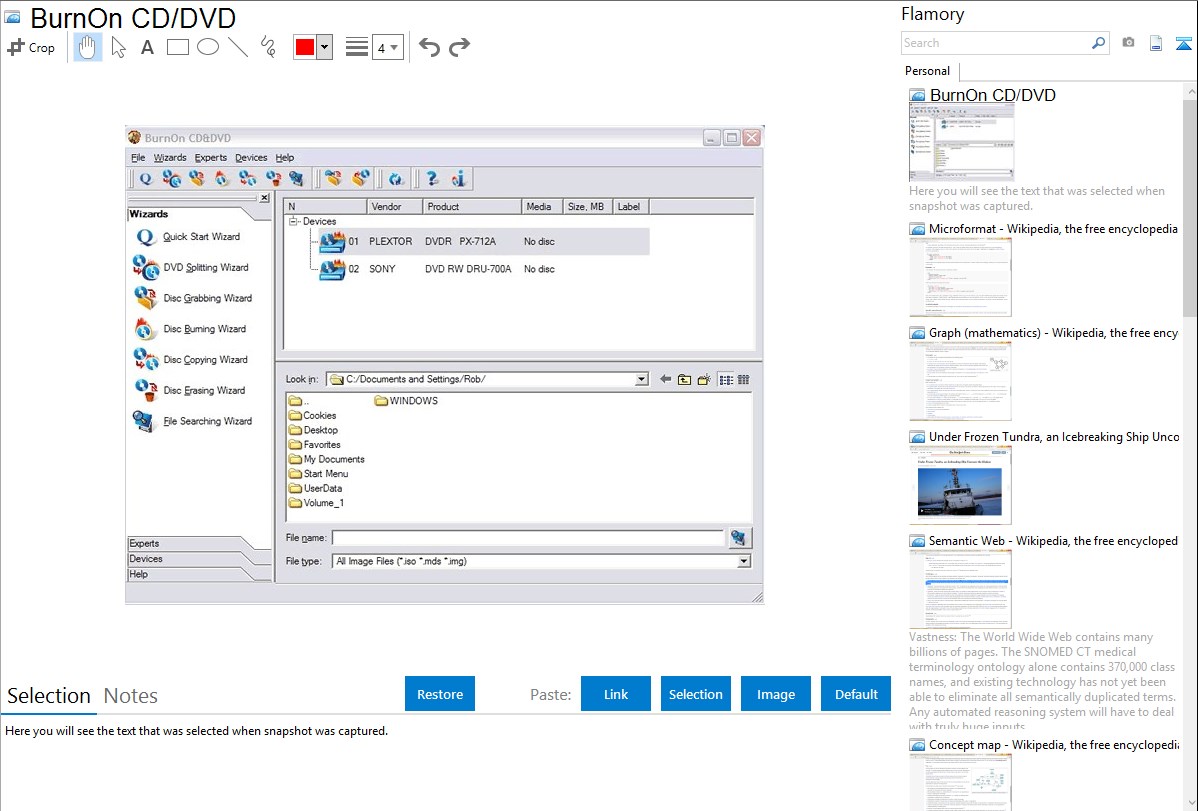The height and width of the screenshot is (811, 1198).
Task: Choose the freehand squiggle drawing tool
Action: 268,47
